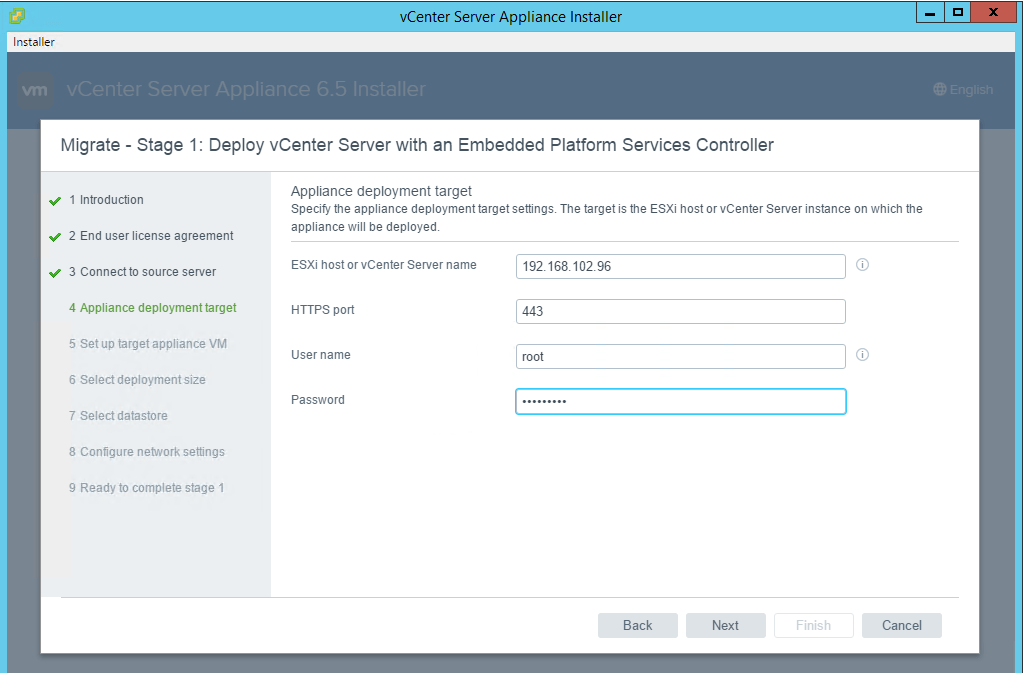Open the Installer menu
Image resolution: width=1023 pixels, height=673 pixels.
click(x=34, y=42)
